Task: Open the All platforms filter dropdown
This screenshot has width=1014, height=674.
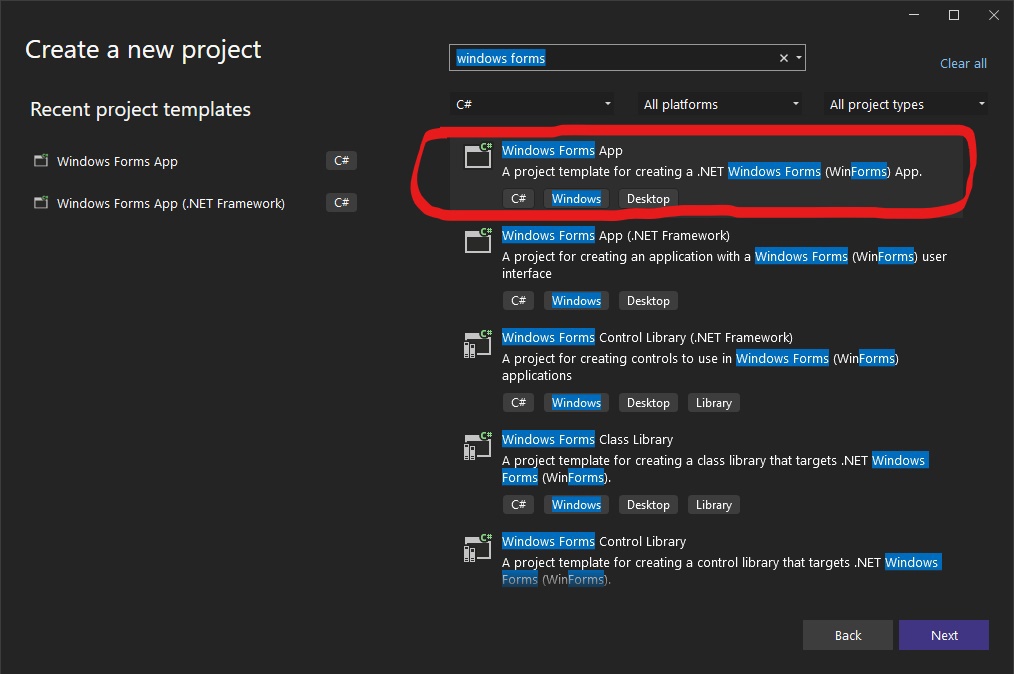Action: (719, 104)
